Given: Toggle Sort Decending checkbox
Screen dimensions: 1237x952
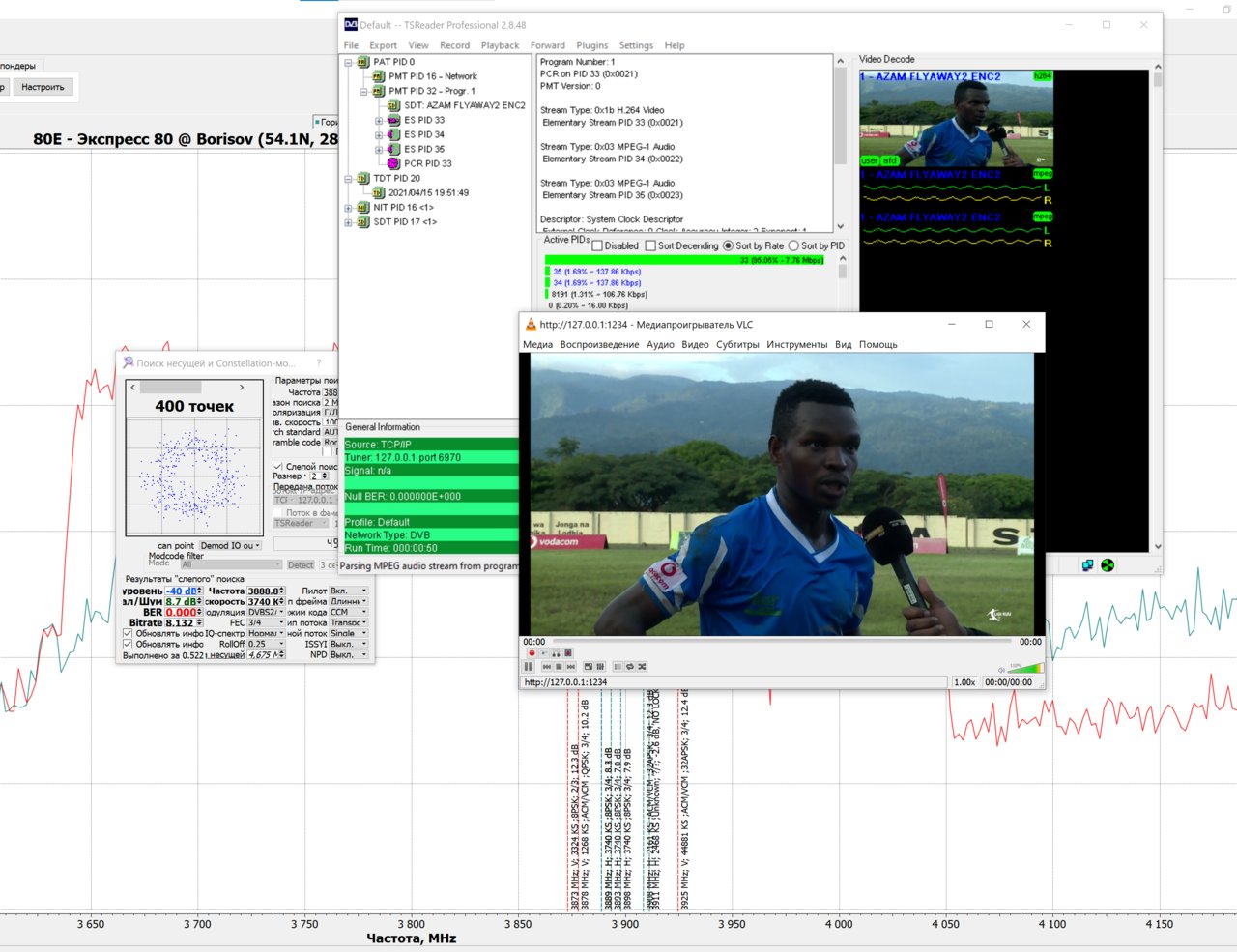Looking at the screenshot, I should coord(650,245).
